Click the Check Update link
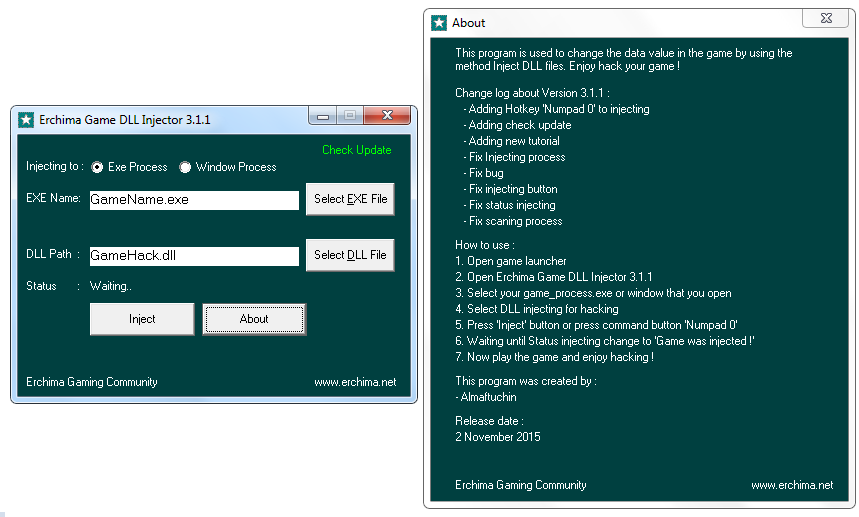Viewport: 859px width, 517px height. (357, 150)
